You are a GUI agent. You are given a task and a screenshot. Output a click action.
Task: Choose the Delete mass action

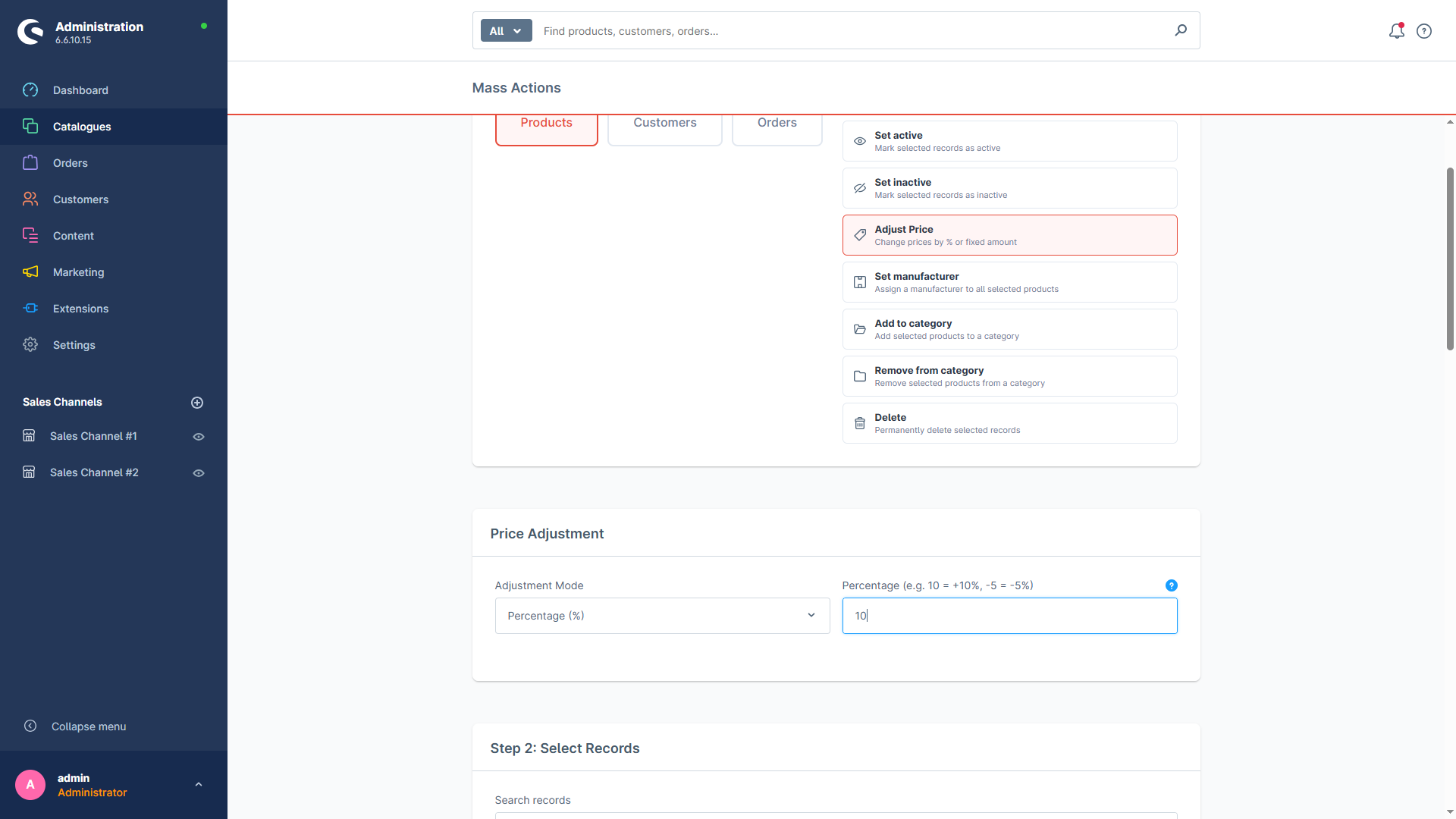point(1009,423)
